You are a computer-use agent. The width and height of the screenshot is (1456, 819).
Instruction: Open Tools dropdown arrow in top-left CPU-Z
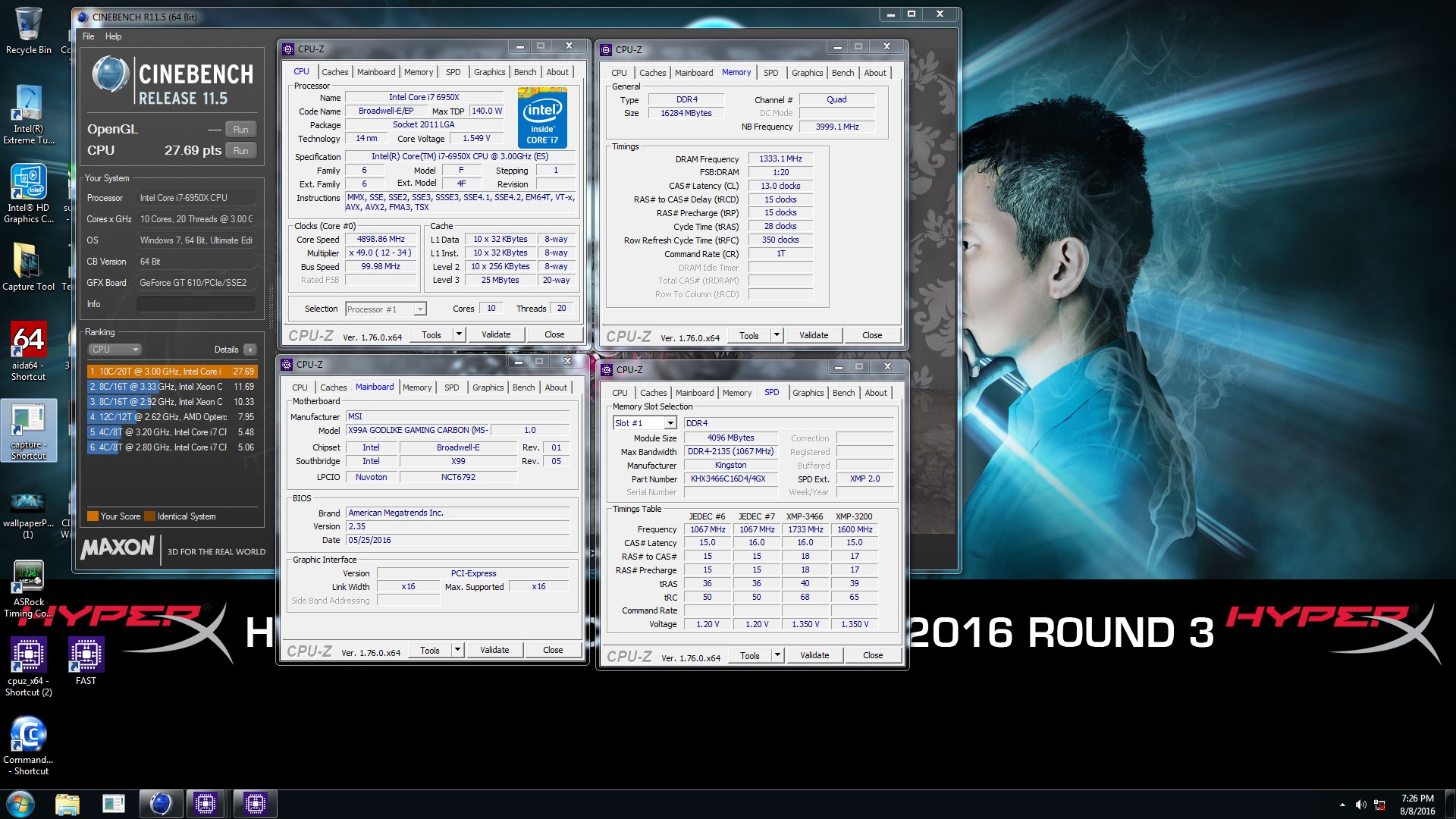[x=459, y=334]
